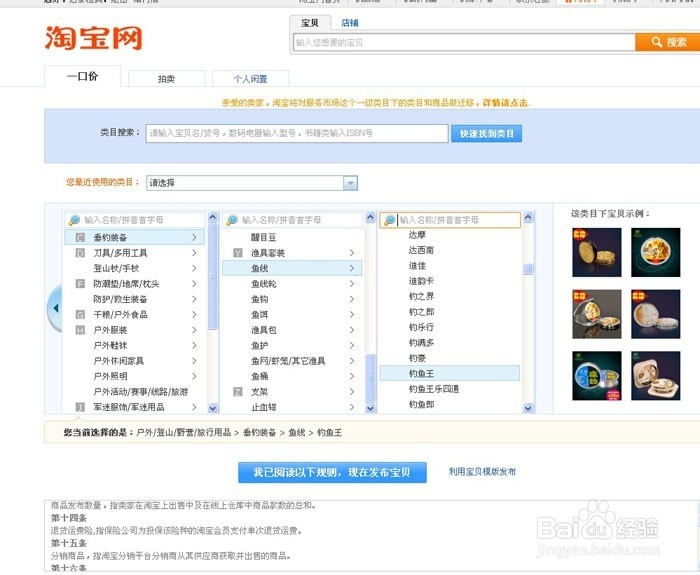Viewport: 700px width, 575px height.
Task: Click the magnifier icon in third category column
Action: point(389,220)
